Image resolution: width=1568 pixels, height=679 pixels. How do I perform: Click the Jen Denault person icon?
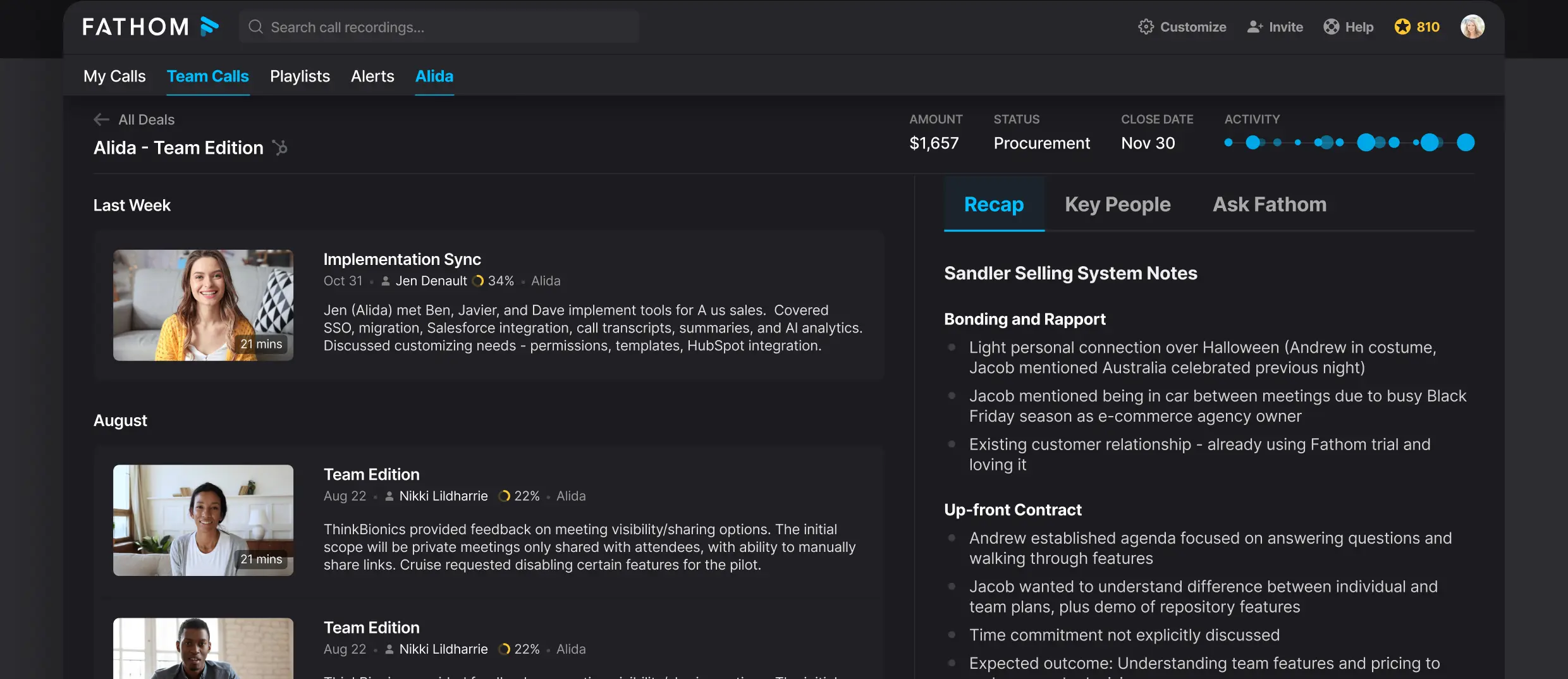coord(385,281)
